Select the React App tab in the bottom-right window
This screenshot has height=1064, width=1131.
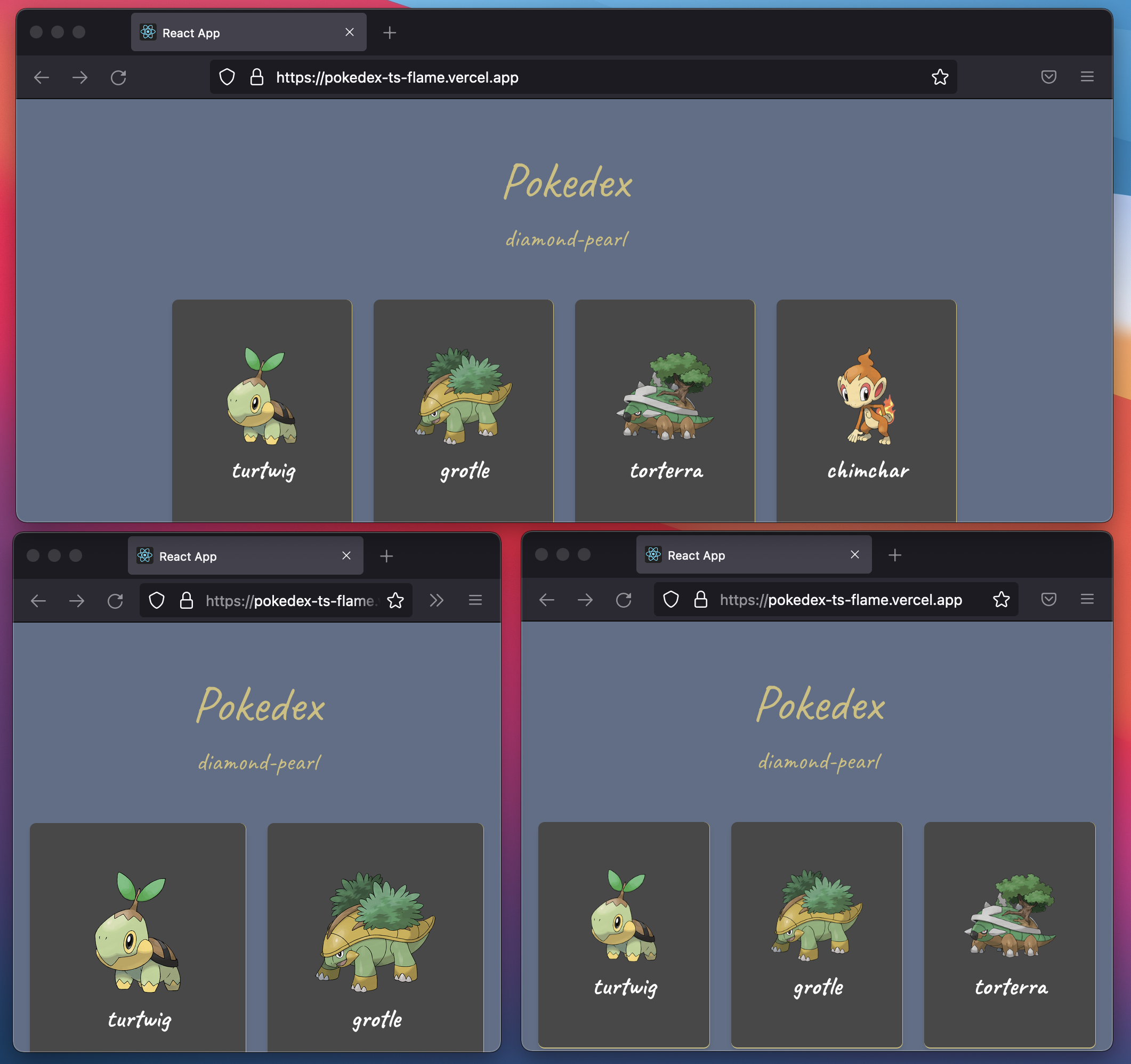click(x=754, y=555)
